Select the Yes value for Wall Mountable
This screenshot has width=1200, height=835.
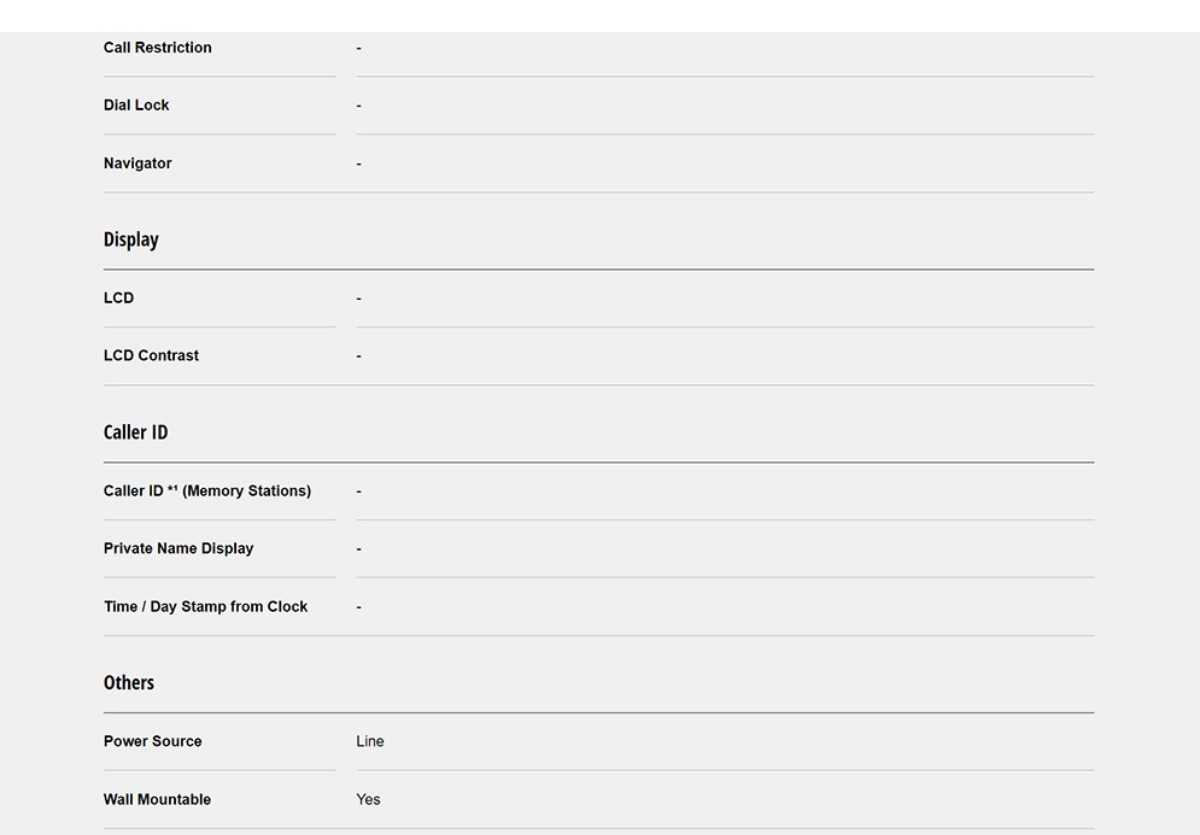coord(368,800)
